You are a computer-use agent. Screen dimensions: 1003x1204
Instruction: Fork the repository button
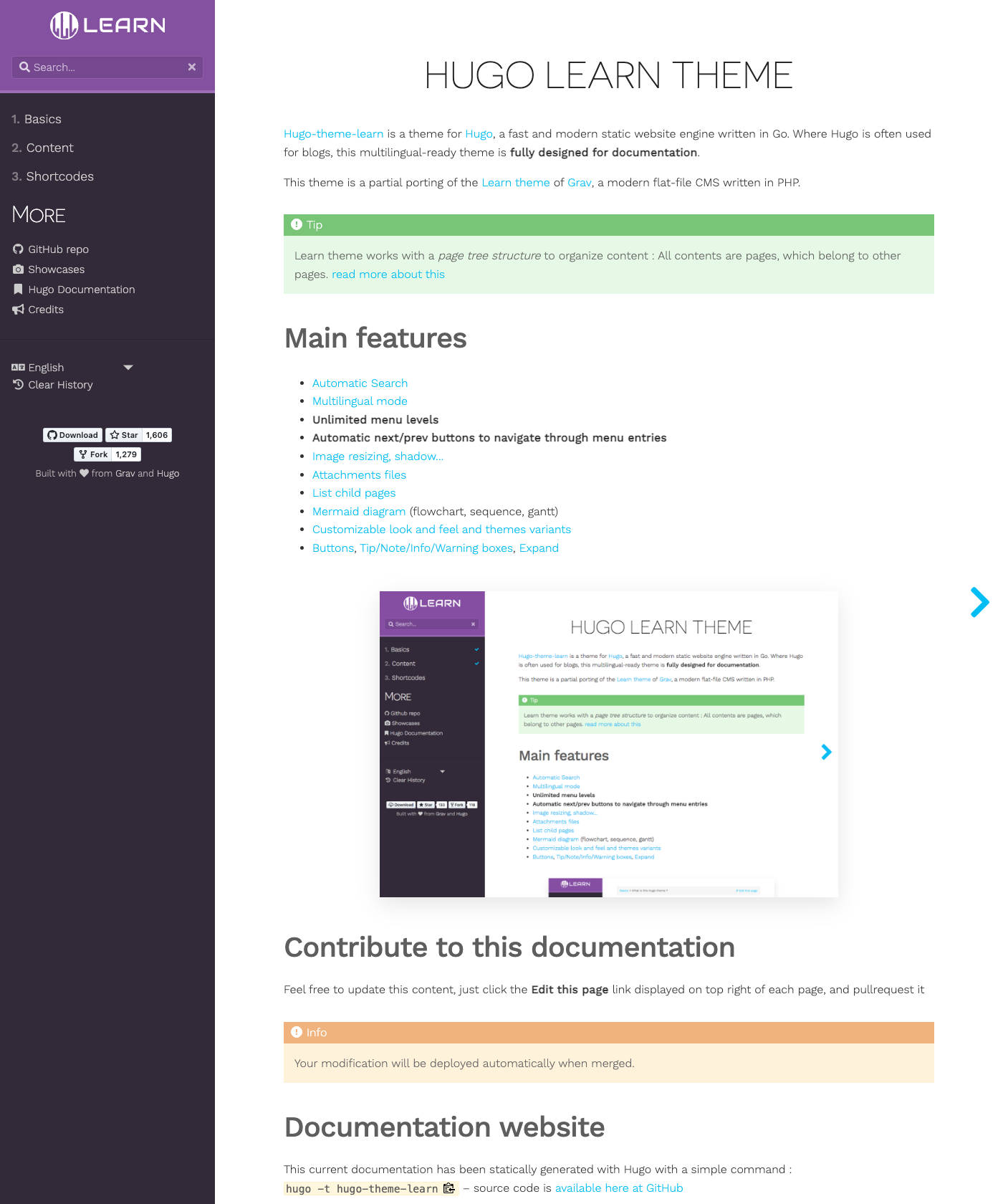[93, 454]
